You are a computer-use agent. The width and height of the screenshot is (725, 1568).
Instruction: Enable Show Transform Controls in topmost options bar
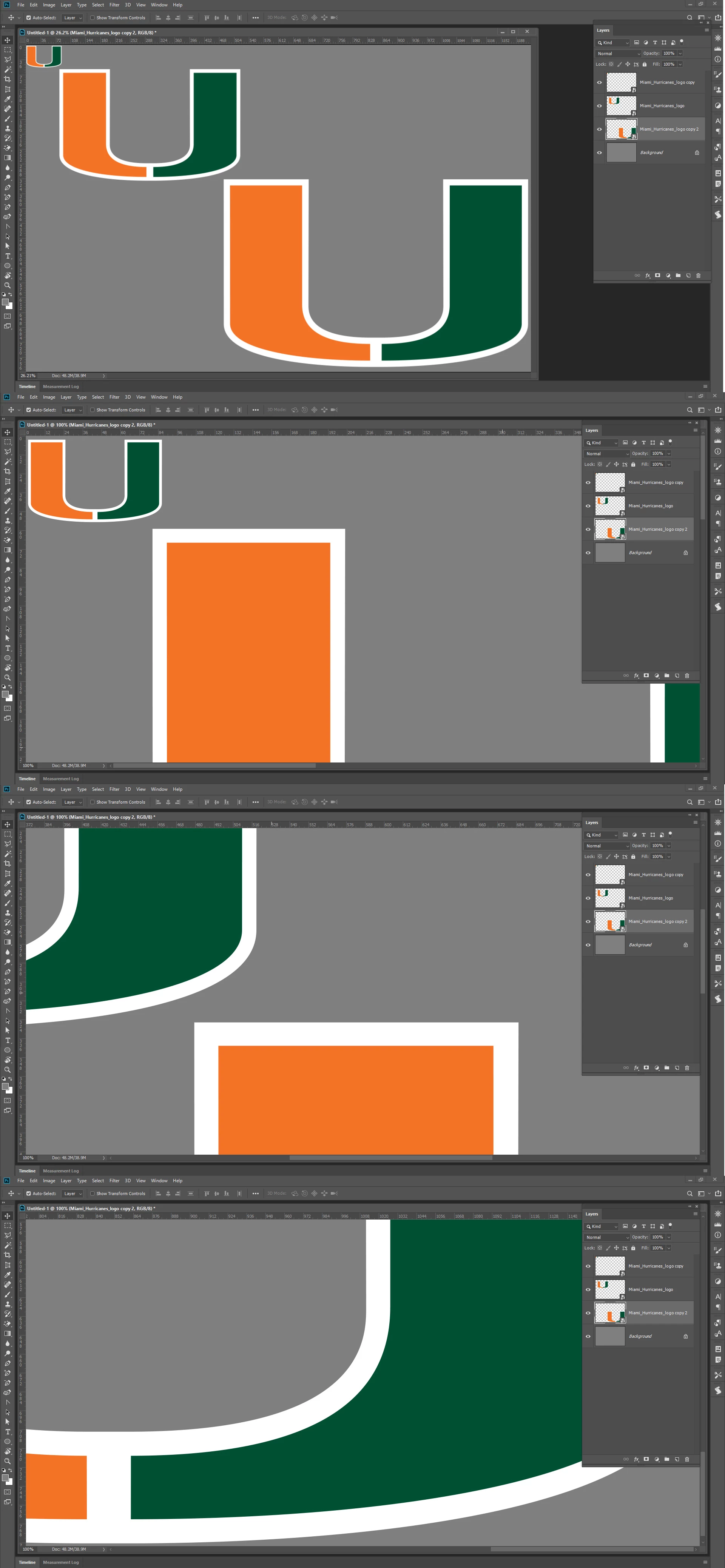[93, 18]
